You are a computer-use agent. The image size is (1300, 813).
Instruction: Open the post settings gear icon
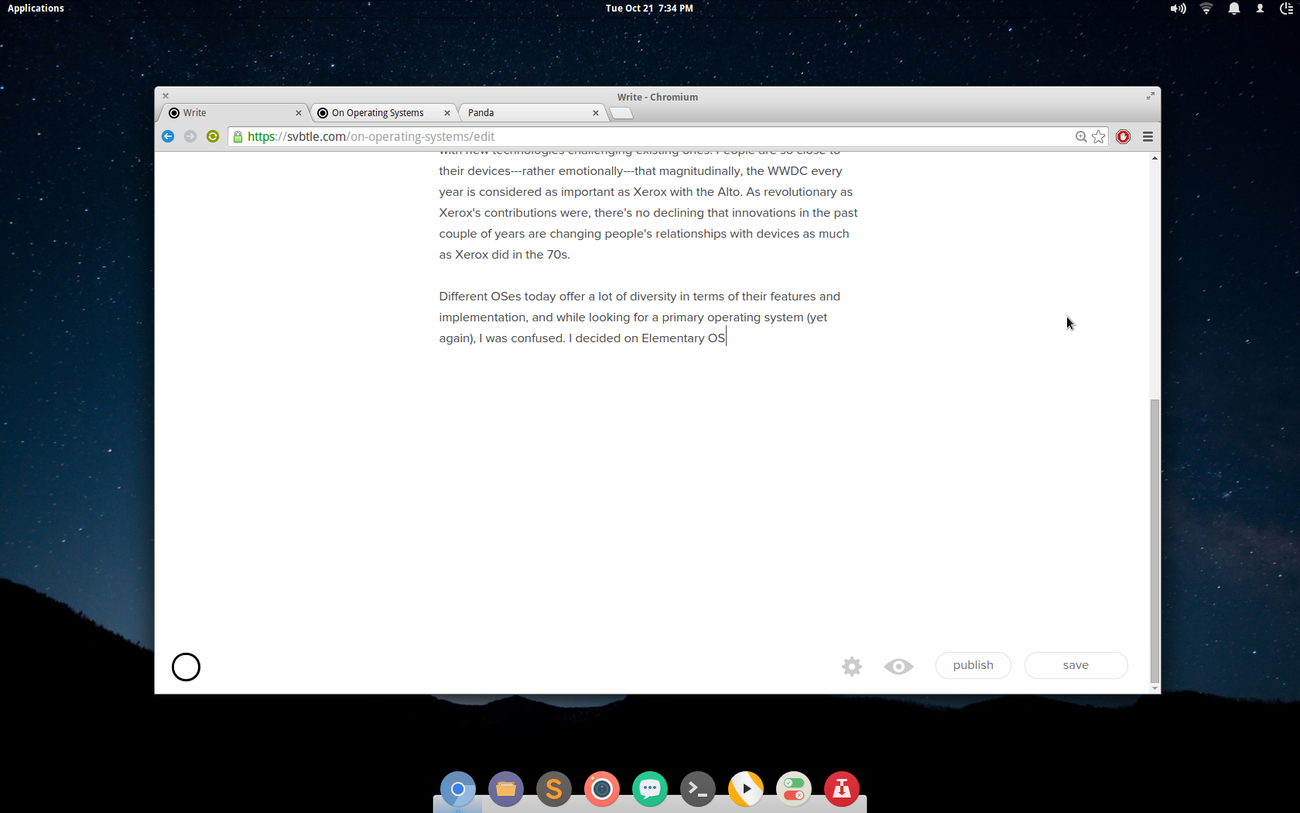coord(852,666)
